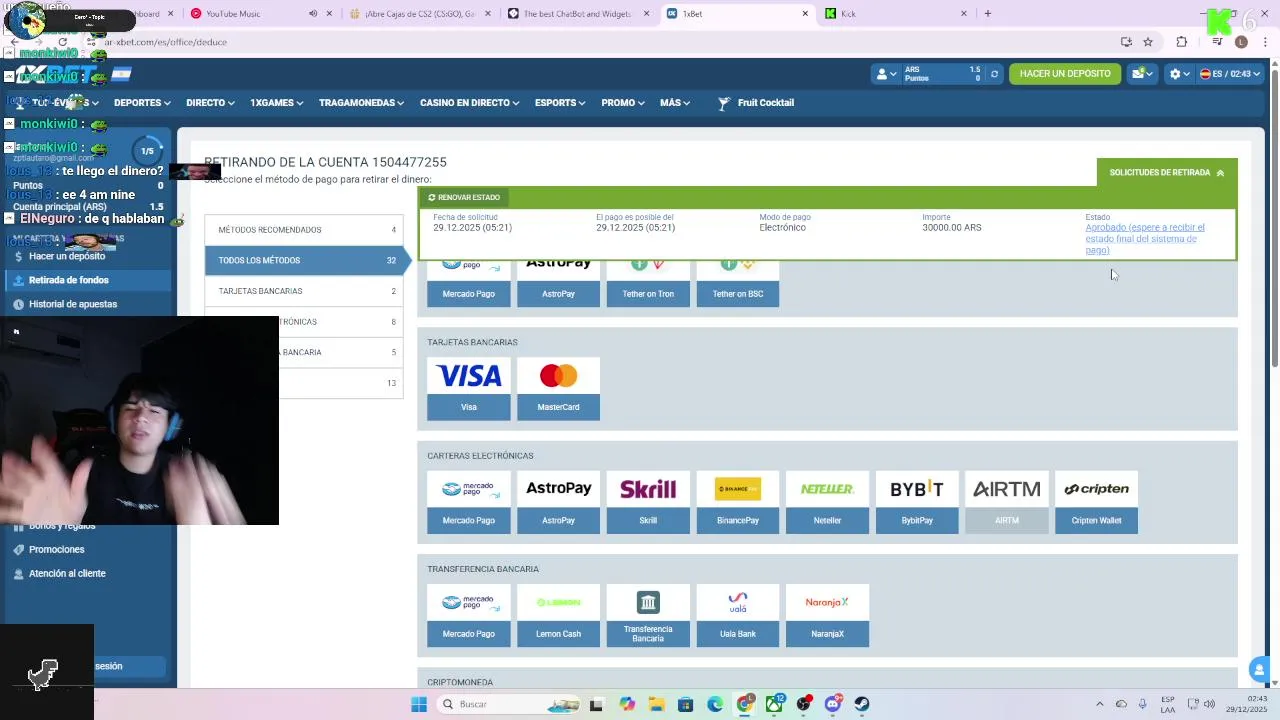Screen dimensions: 1280x720
Task: Refresh the account balance
Action: 994,74
